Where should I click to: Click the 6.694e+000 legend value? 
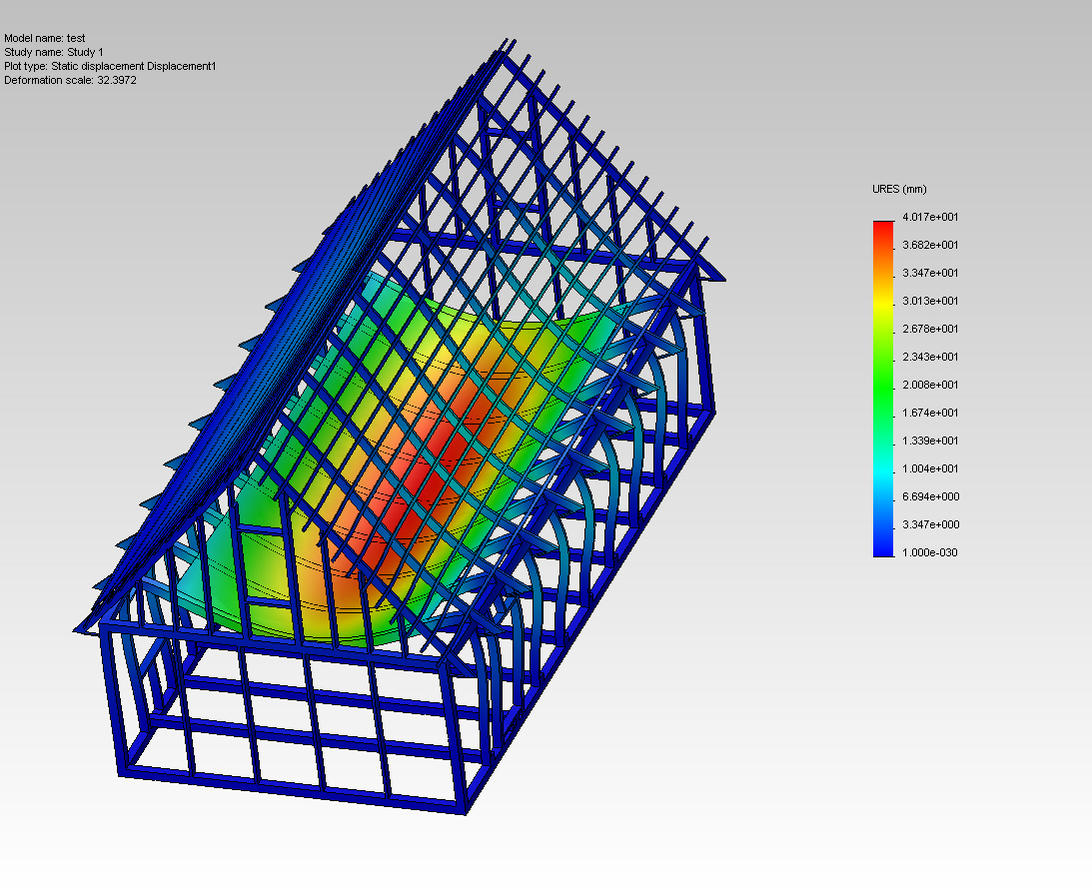pyautogui.click(x=930, y=497)
